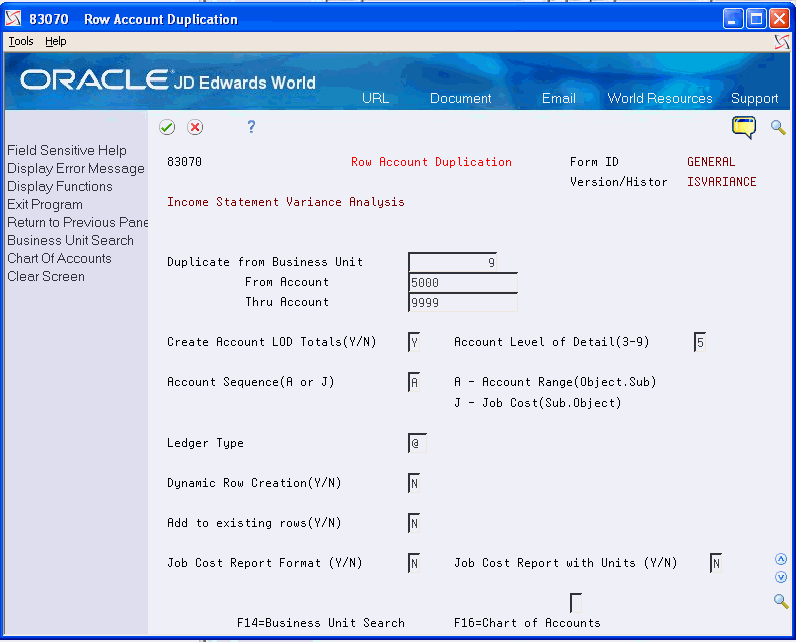
Task: Click F14=Business Unit Search text
Action: click(x=321, y=623)
